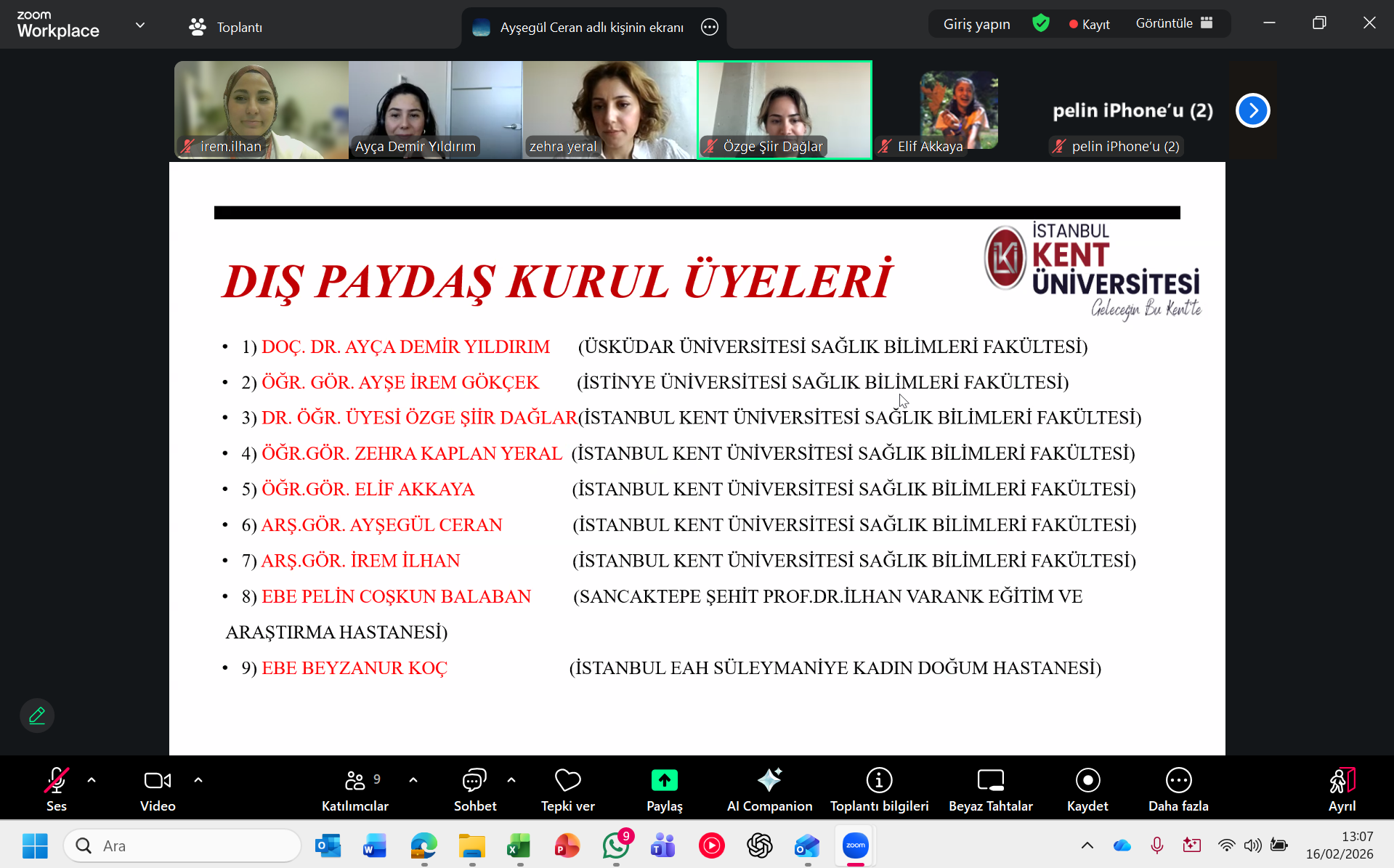
Task: Expand video options arrow next to Video
Action: tap(198, 780)
